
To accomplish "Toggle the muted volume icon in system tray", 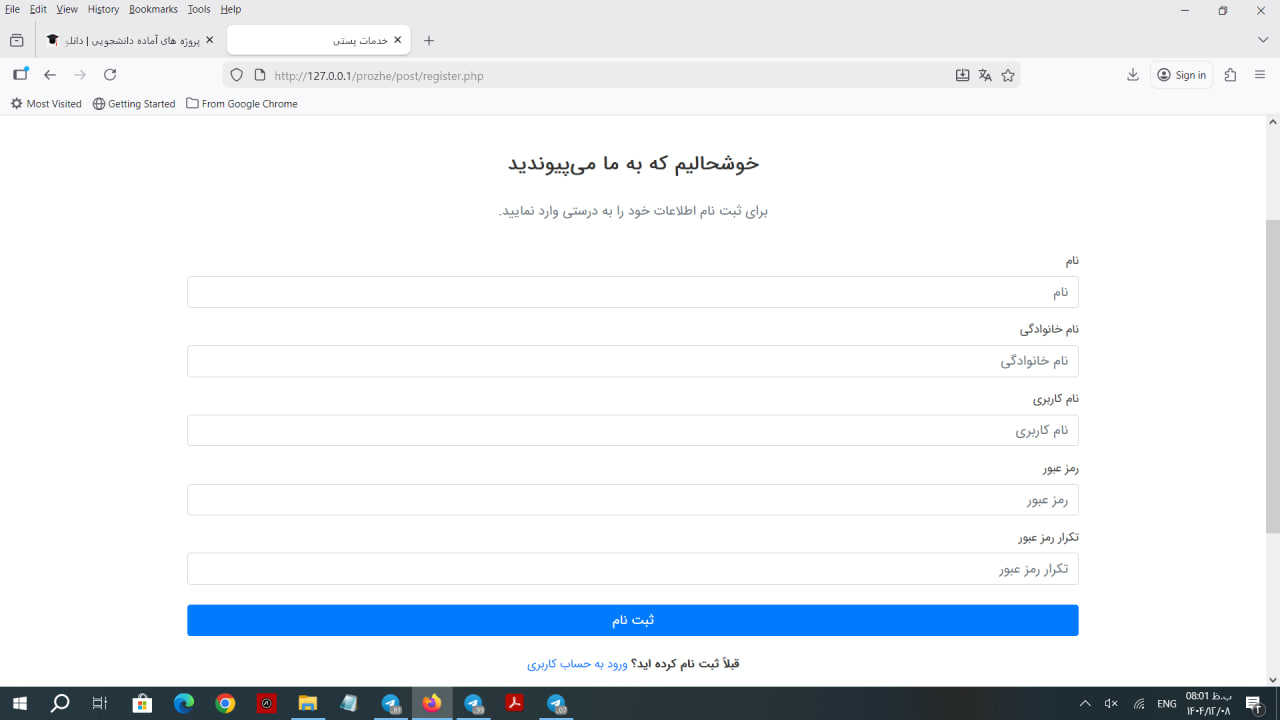I will click(x=1111, y=704).
